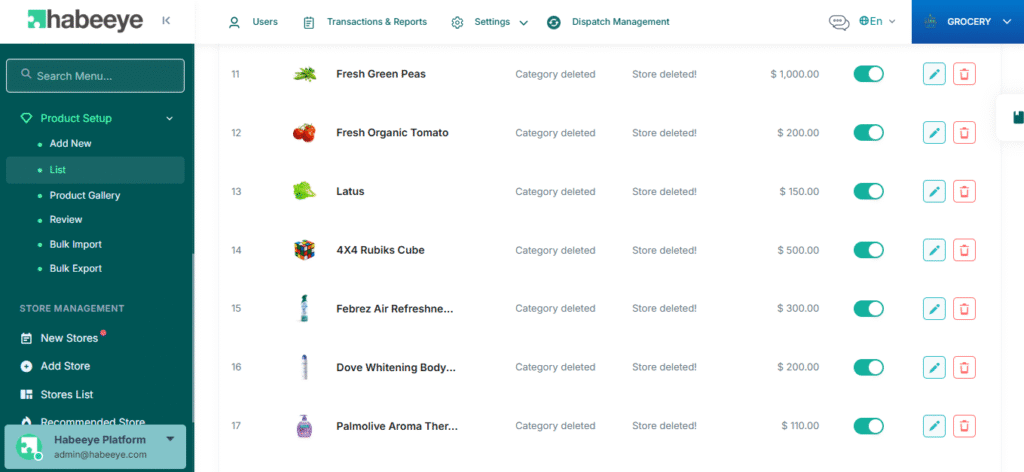Delete the 4X4 Rubiks Cube item
This screenshot has height=472, width=1024.
point(964,250)
